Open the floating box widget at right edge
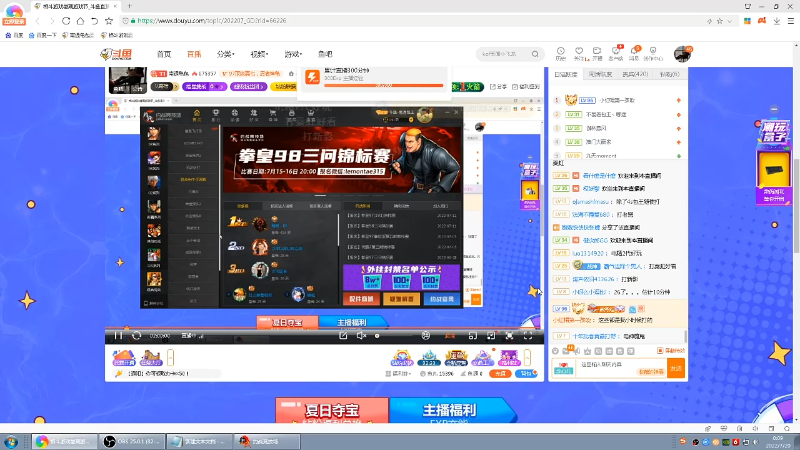This screenshot has width=800, height=450. 773,161
